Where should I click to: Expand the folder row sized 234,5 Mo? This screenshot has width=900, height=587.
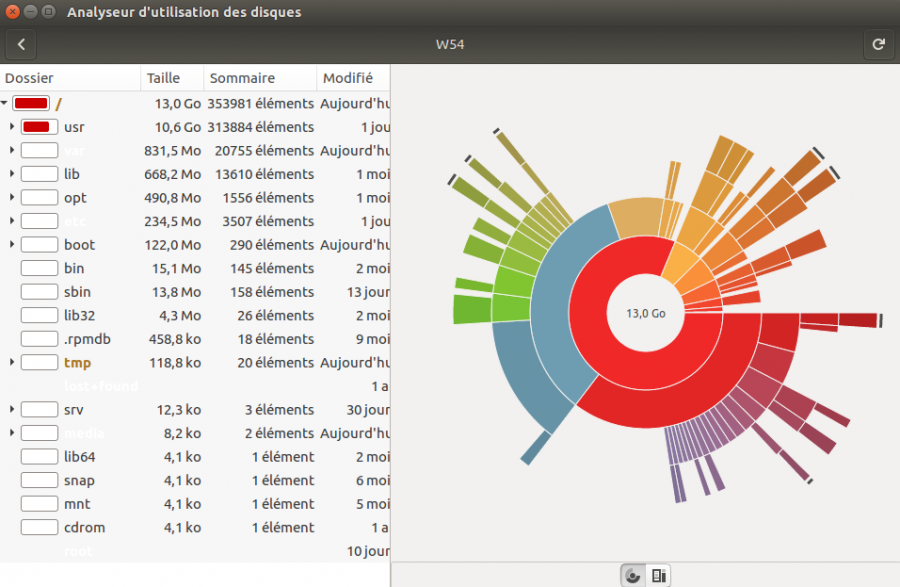[12, 221]
